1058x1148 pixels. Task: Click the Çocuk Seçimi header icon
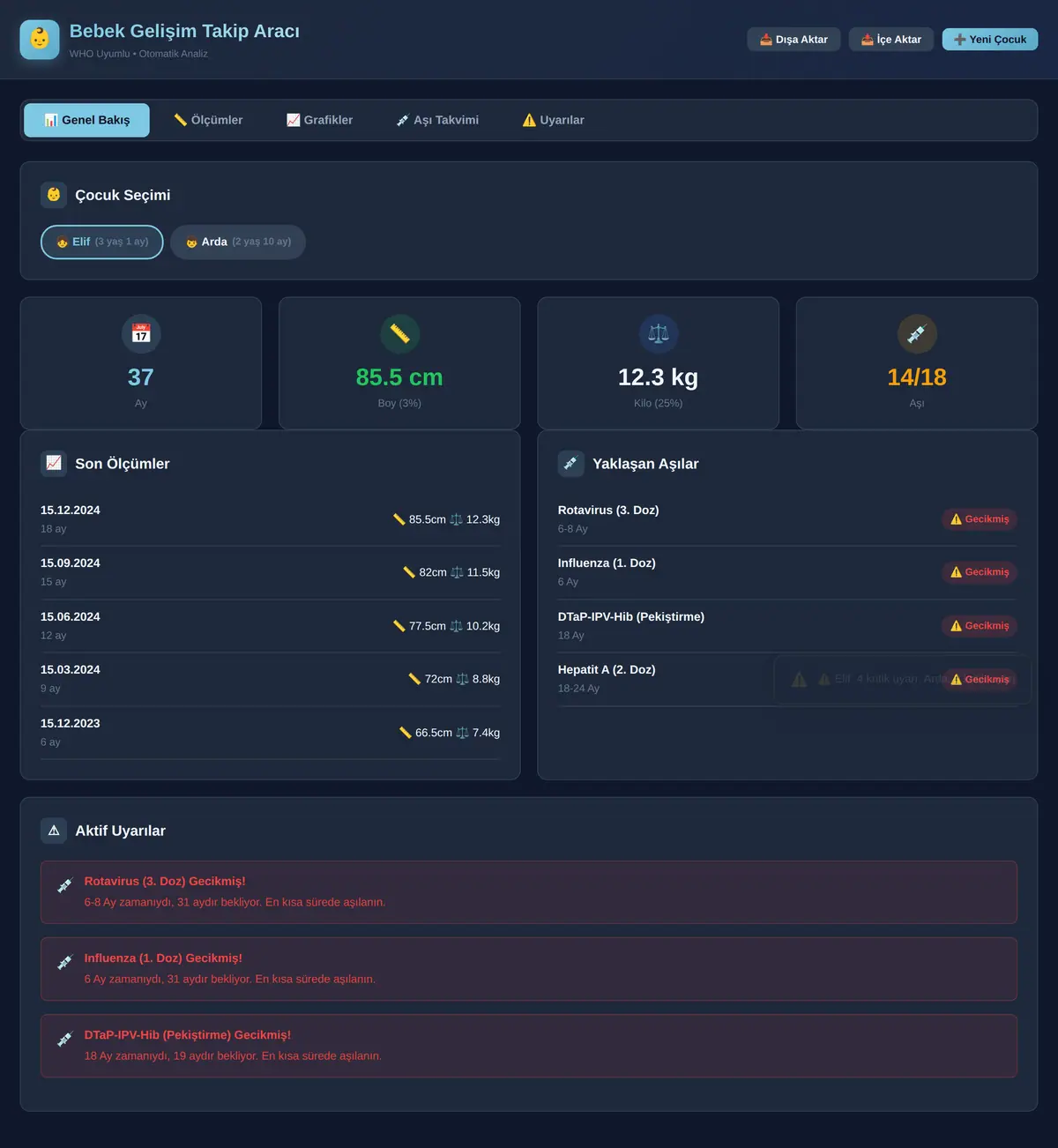(x=54, y=195)
